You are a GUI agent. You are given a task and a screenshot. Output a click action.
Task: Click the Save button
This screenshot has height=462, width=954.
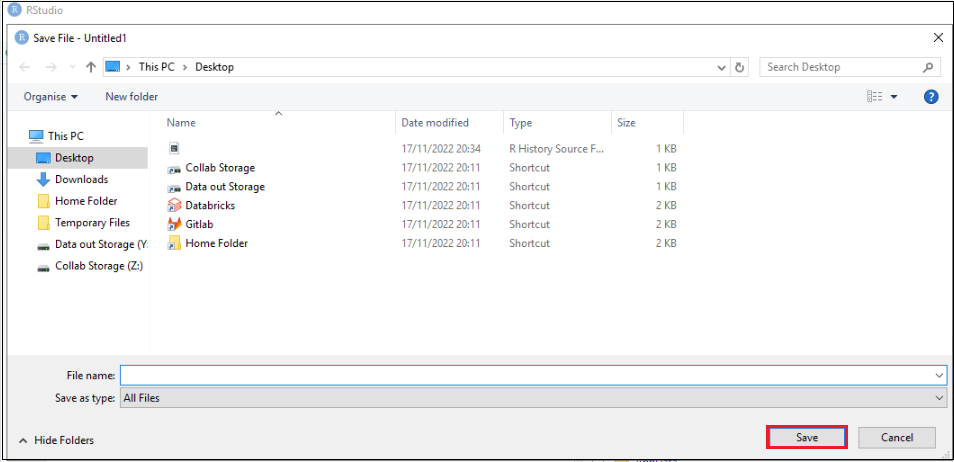pos(807,437)
